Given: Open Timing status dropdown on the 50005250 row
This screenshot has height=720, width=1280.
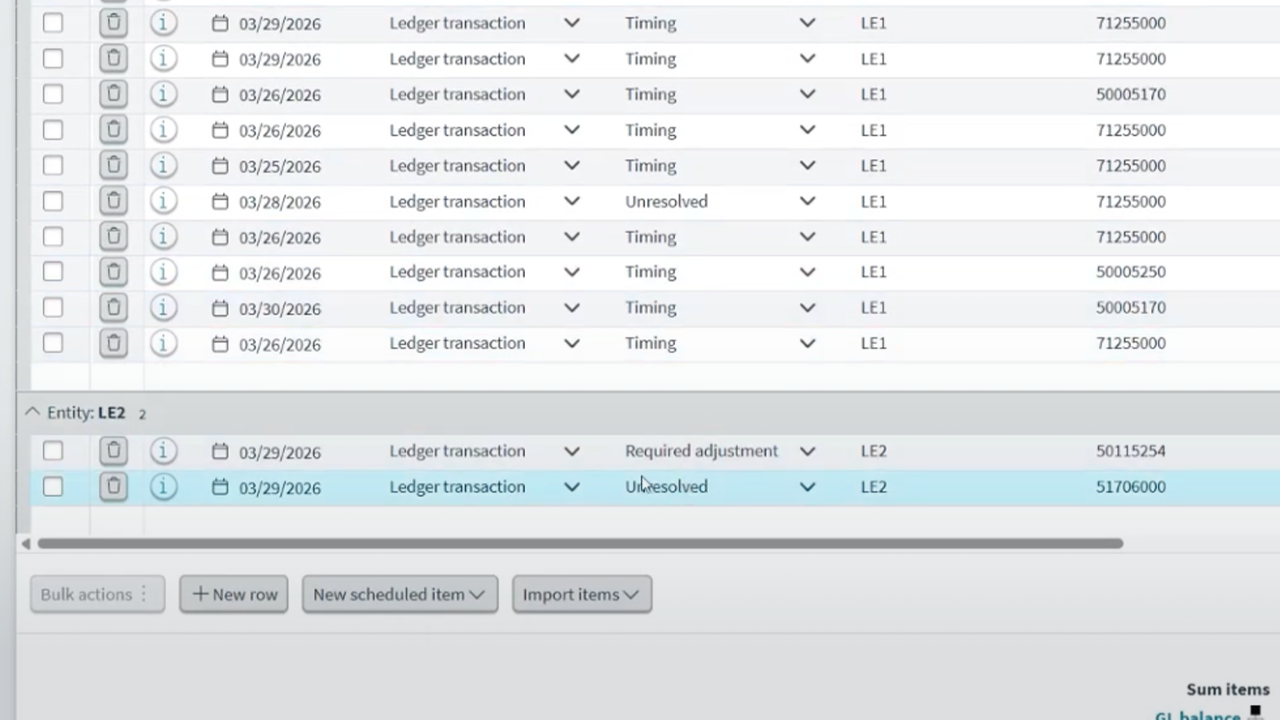Looking at the screenshot, I should click(807, 273).
